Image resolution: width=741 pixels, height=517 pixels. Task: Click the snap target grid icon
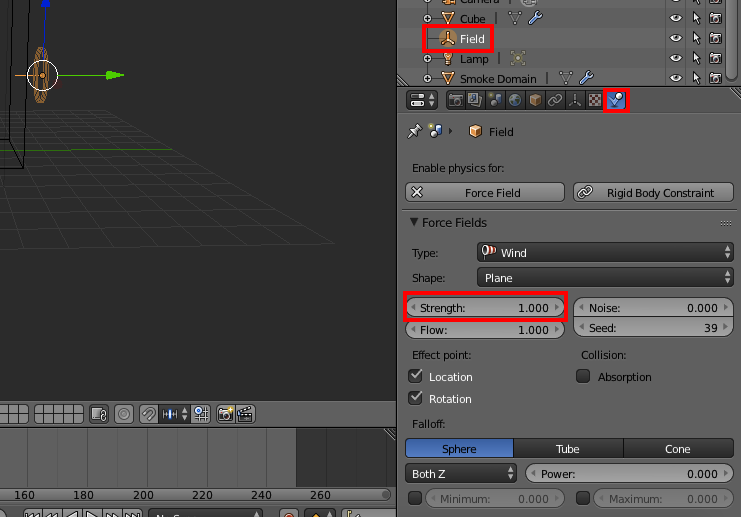pos(201,414)
